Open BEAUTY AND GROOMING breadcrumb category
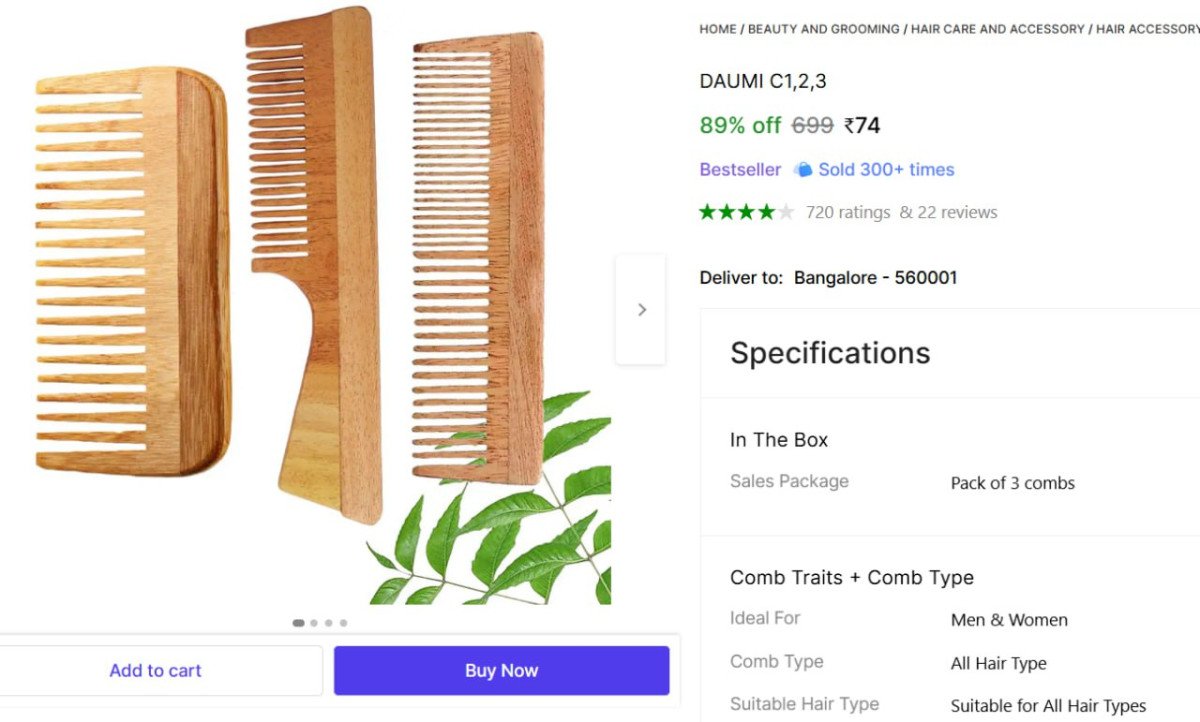Image resolution: width=1200 pixels, height=722 pixels. [823, 29]
